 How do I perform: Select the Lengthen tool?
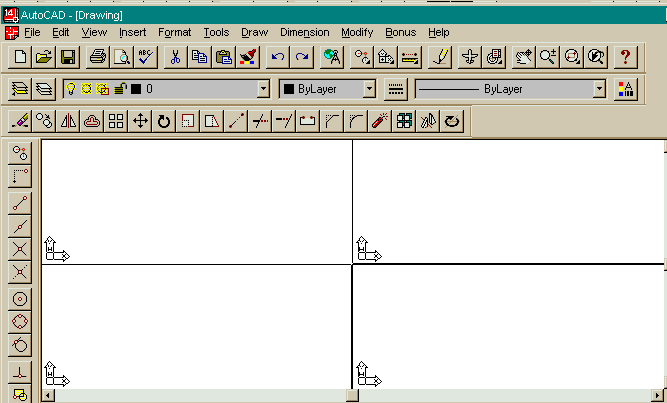236,121
